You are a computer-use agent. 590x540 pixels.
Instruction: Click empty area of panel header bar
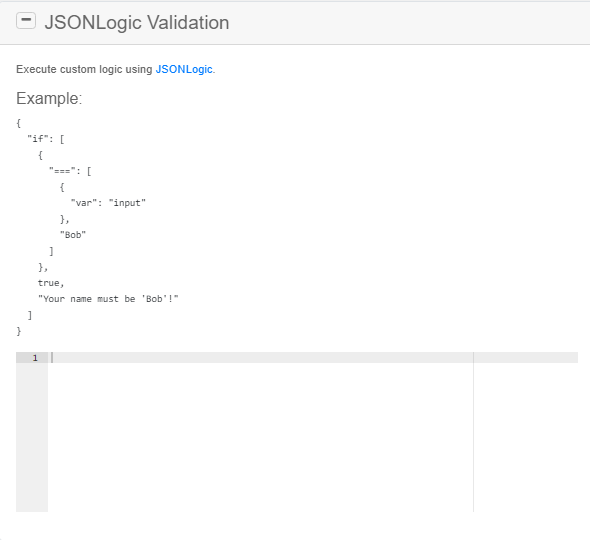tap(406, 23)
